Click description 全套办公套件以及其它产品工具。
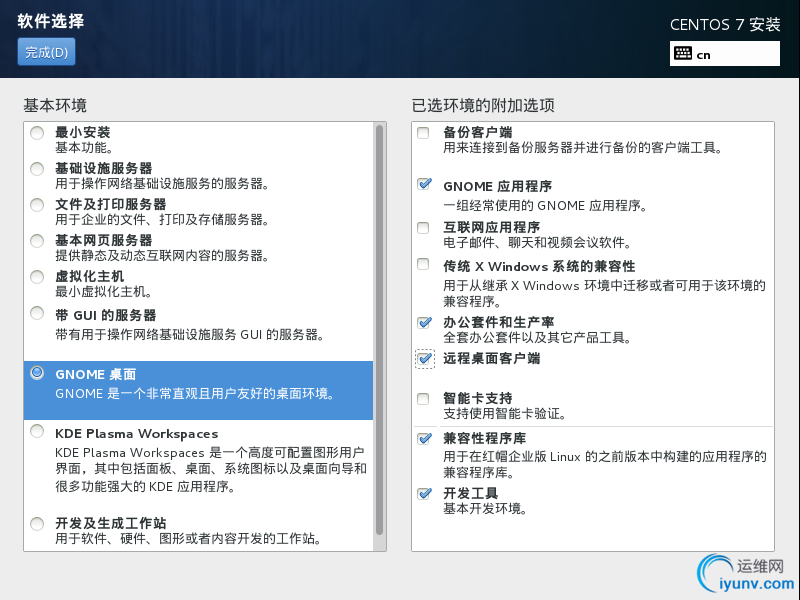 (x=538, y=338)
